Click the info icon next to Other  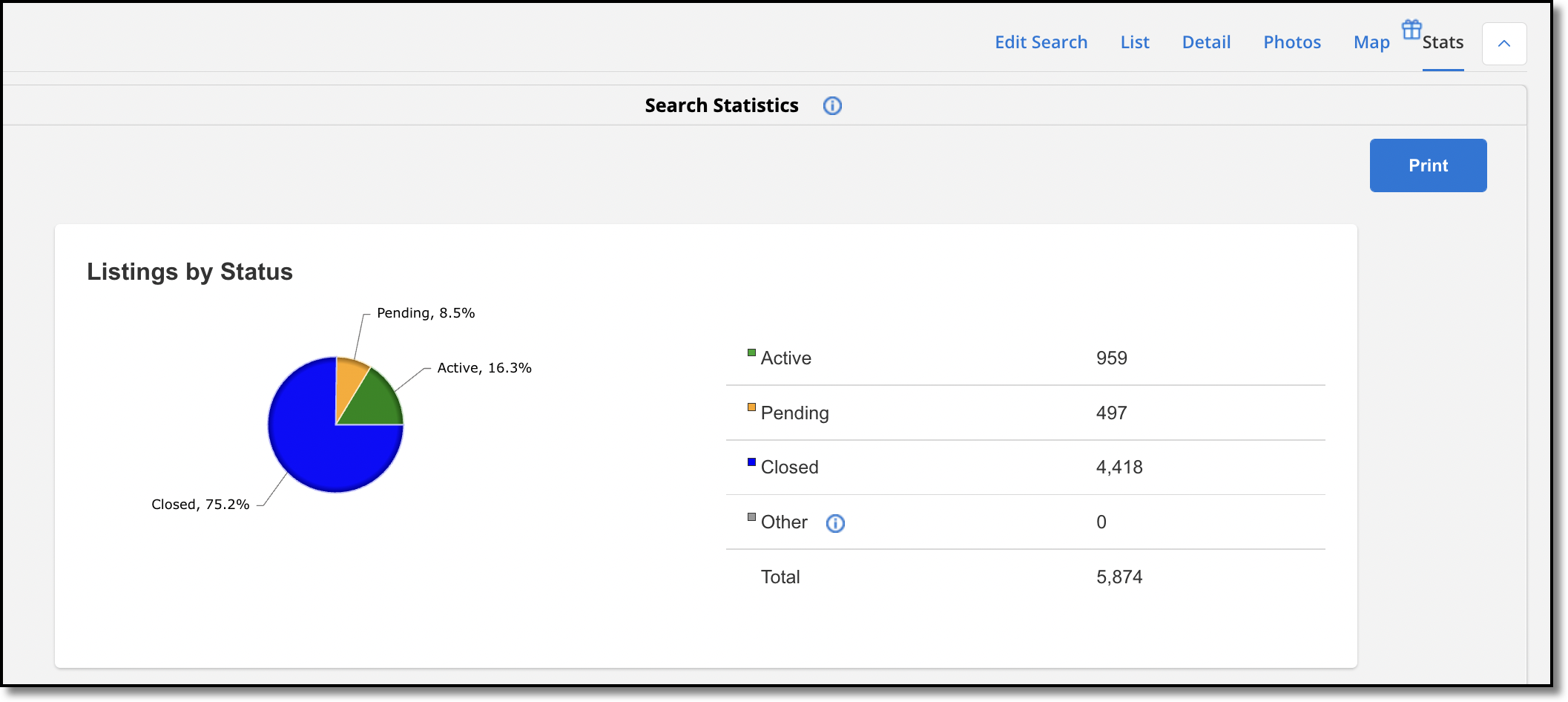835,523
